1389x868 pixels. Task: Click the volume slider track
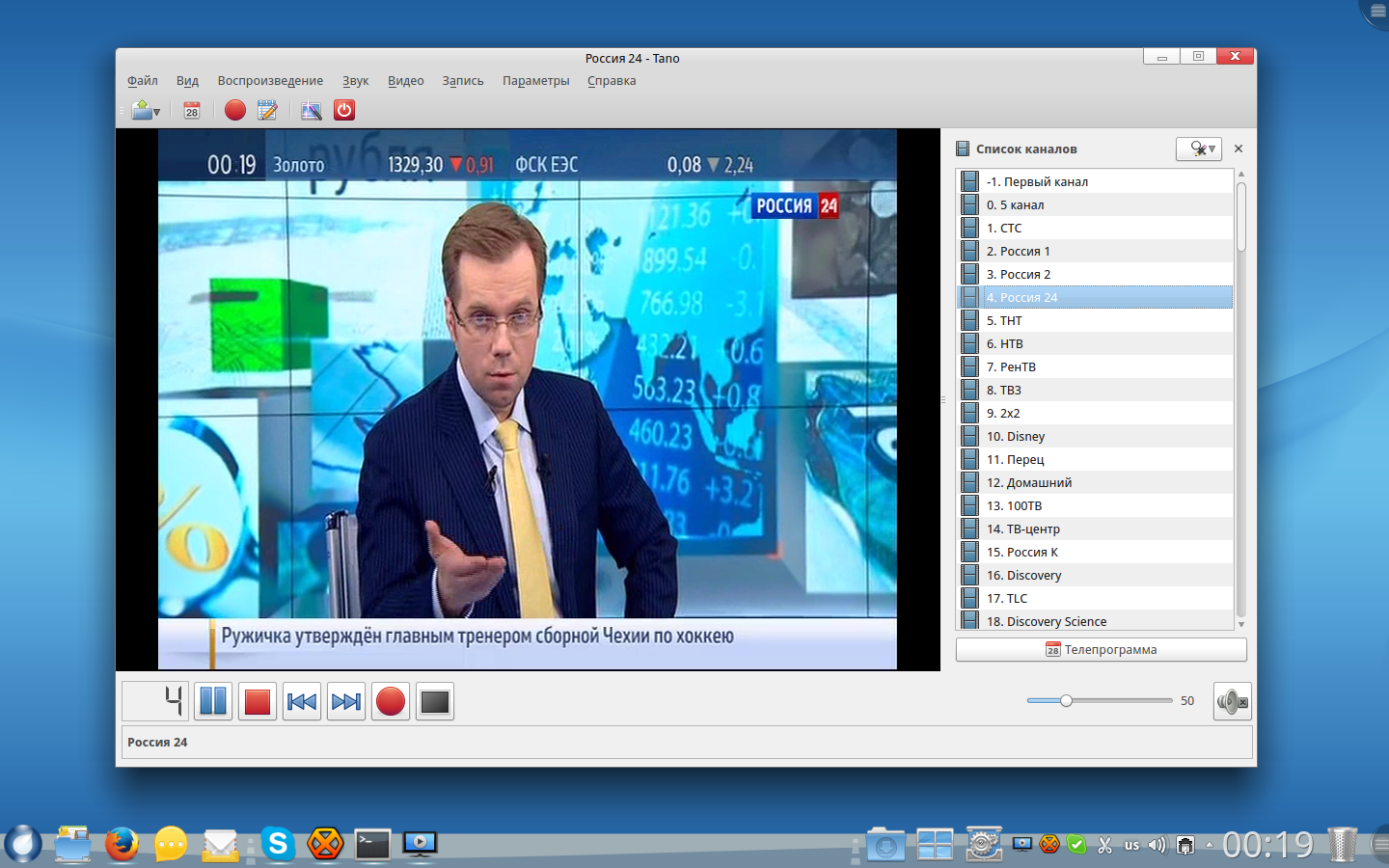pos(1119,701)
